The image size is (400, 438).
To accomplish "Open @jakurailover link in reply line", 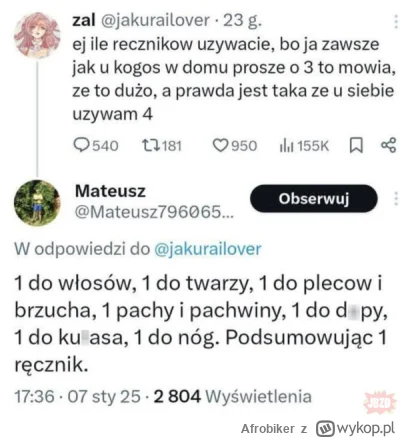I will pos(208,249).
